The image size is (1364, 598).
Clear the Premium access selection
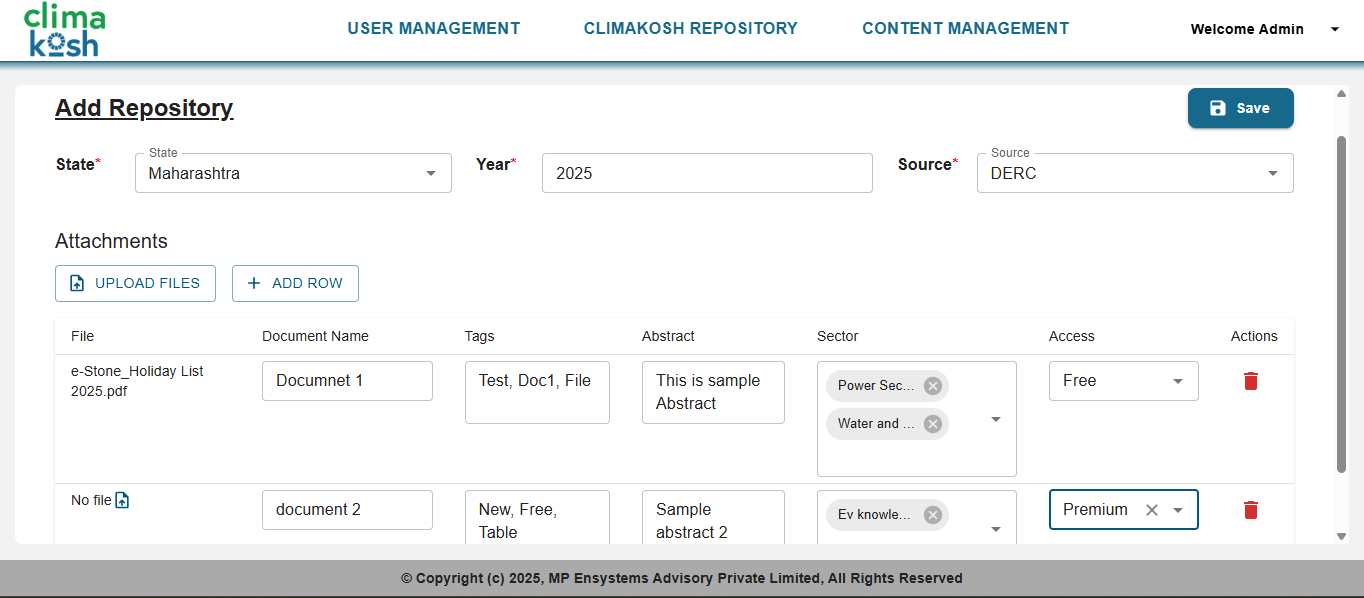(1151, 510)
